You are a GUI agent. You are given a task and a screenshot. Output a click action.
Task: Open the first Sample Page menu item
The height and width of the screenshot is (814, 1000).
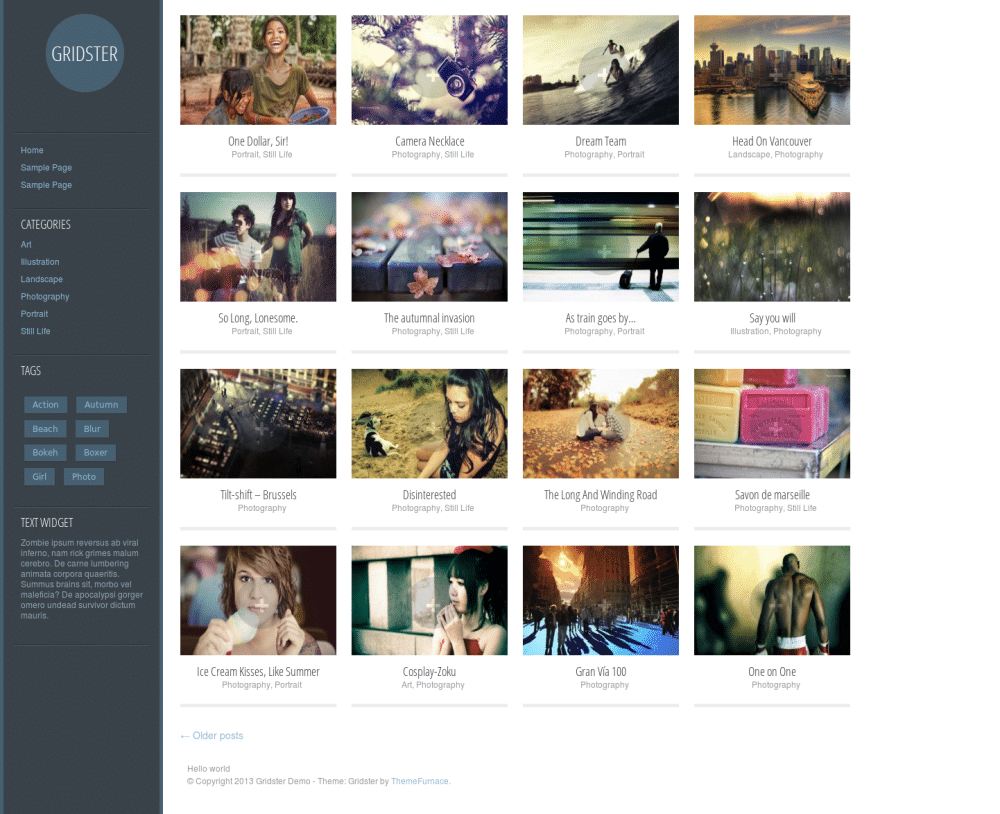(46, 168)
